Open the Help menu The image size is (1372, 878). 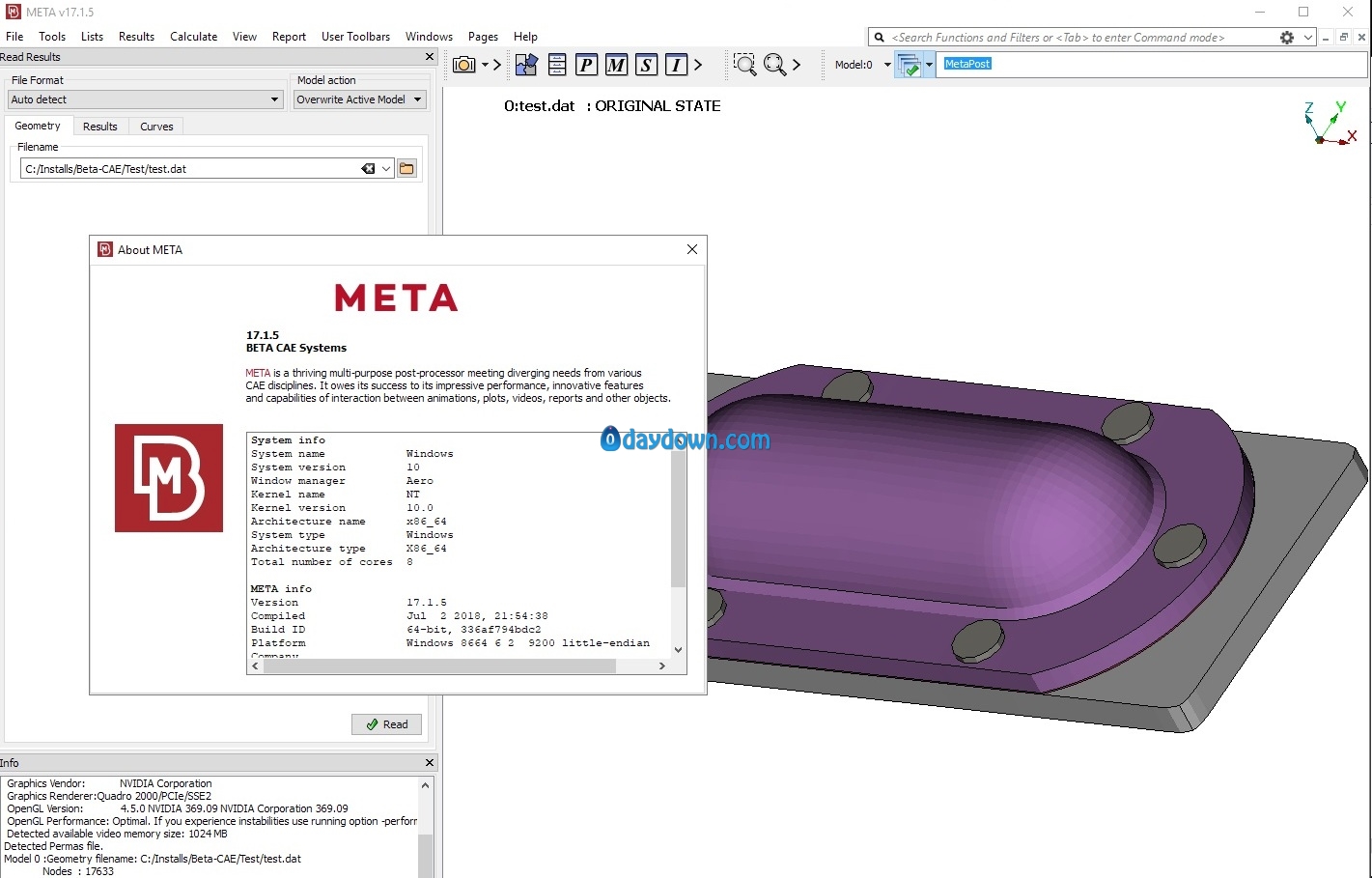525,37
